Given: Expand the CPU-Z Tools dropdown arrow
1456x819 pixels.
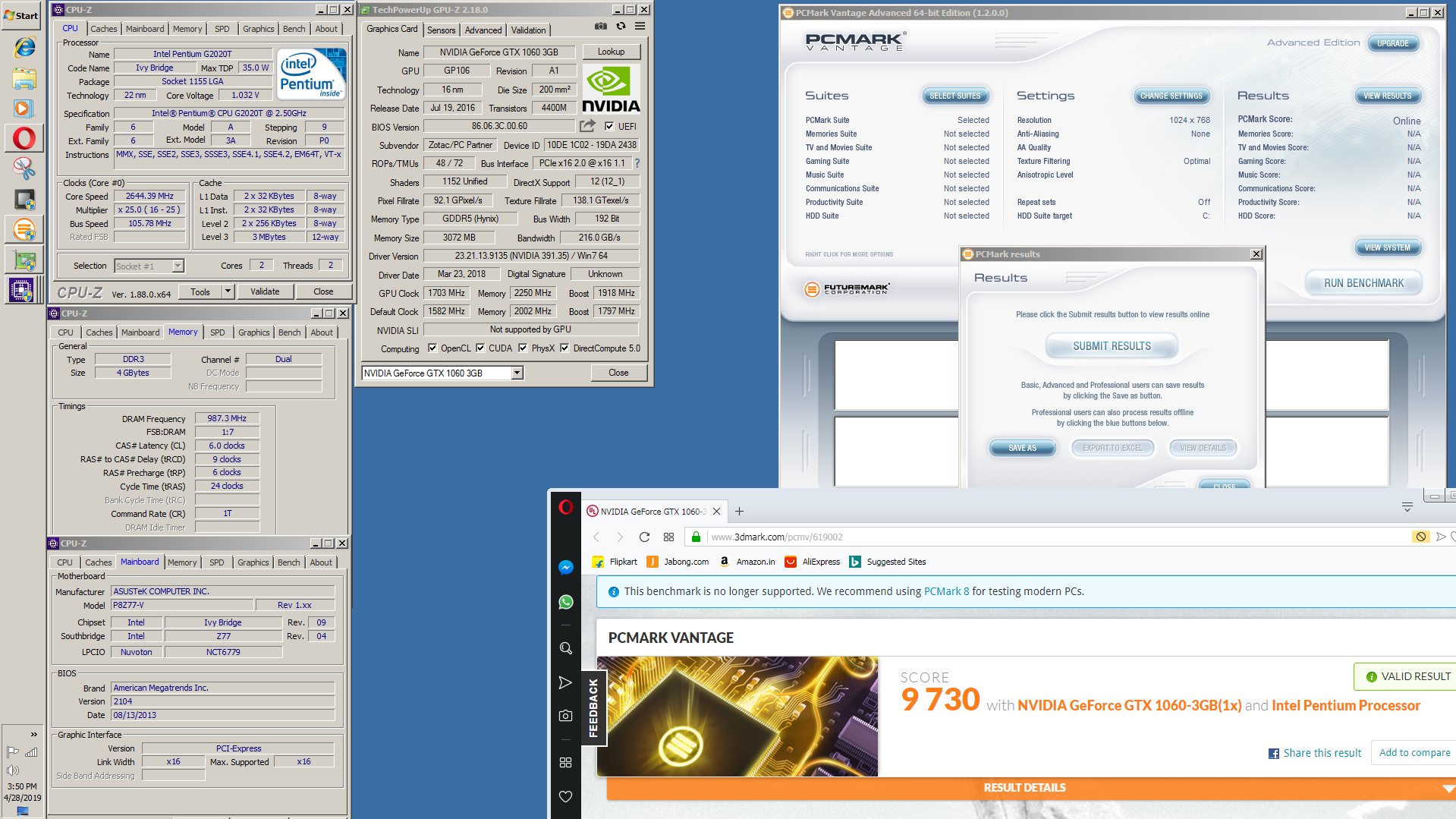Looking at the screenshot, I should tap(228, 291).
